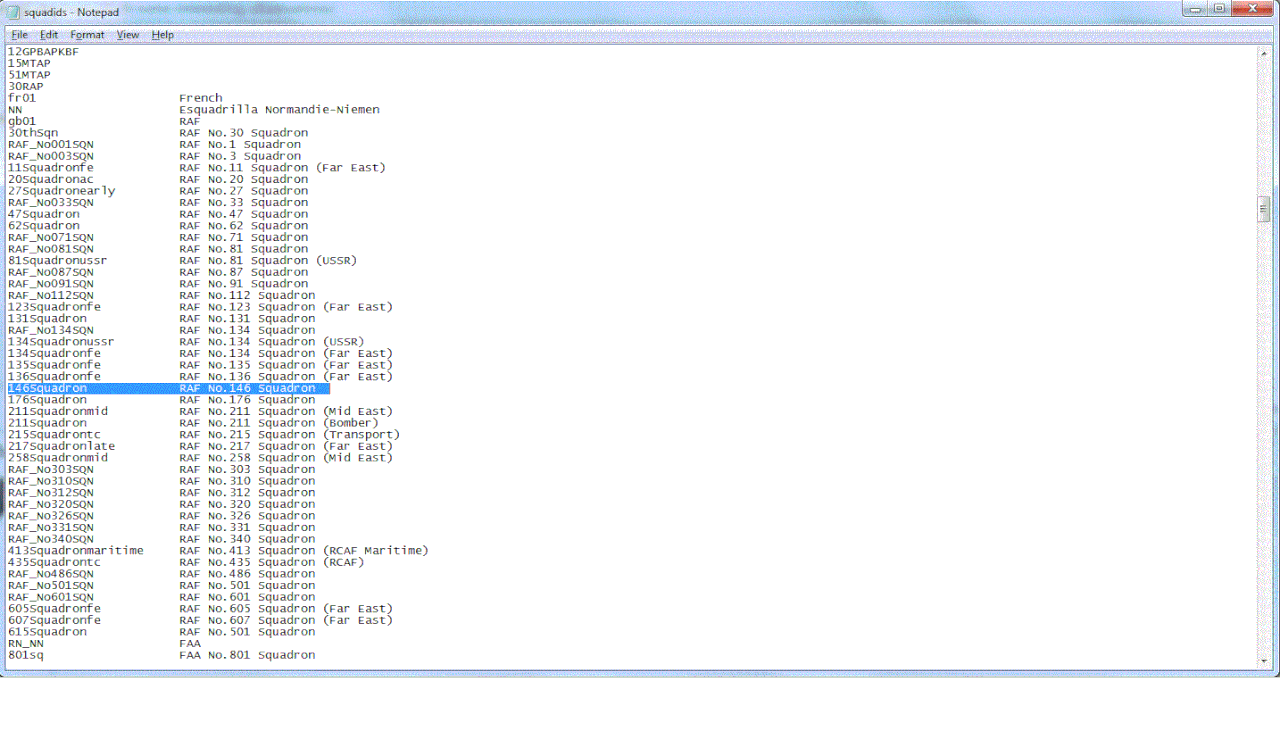
Task: Click the text "RAF No.312 Squadron"
Action: click(x=247, y=492)
